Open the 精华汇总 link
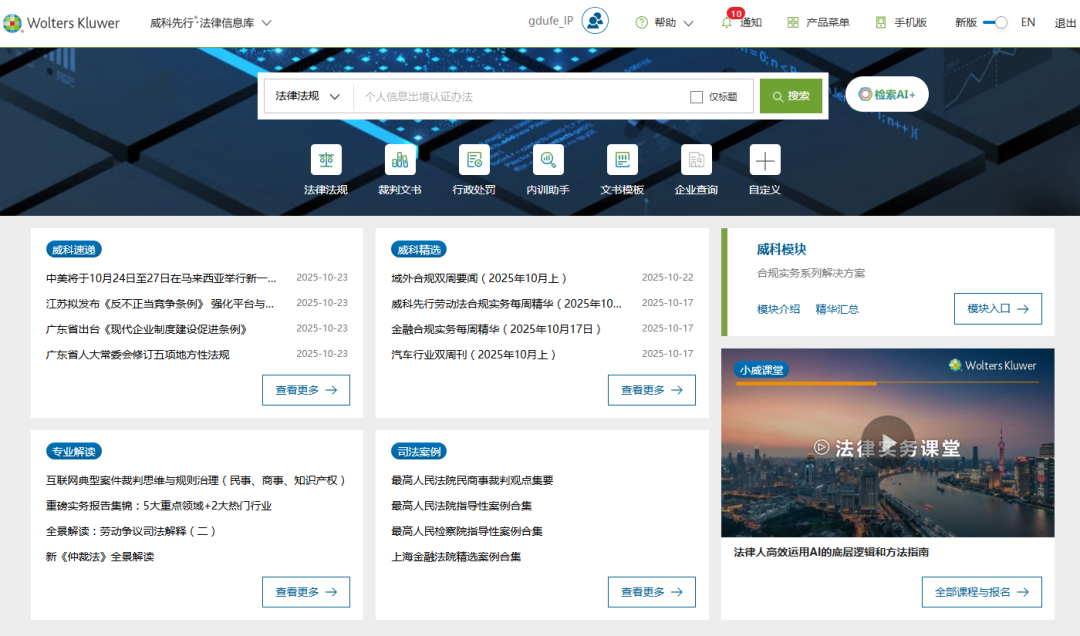The height and width of the screenshot is (636, 1080). 837,309
